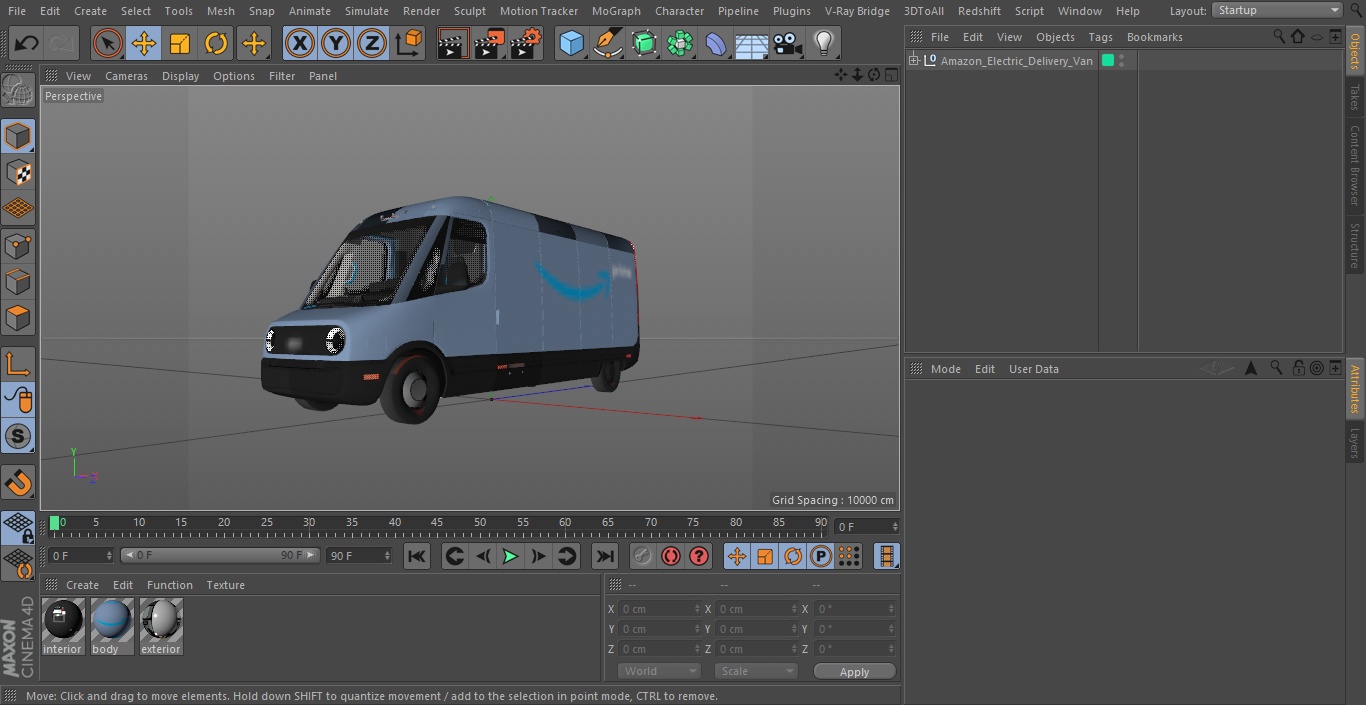
Task: Toggle Autokeying button
Action: pyautogui.click(x=671, y=556)
